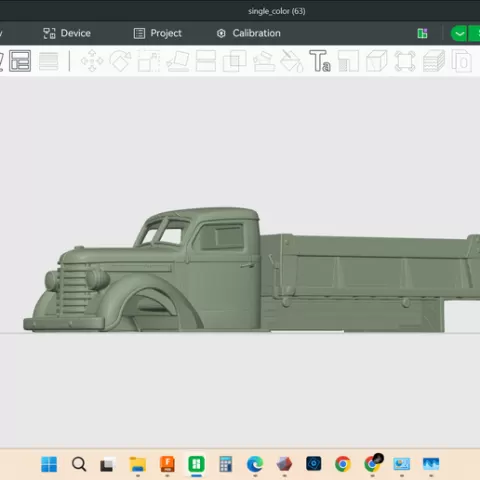Open the Windows Start menu
This screenshot has width=480, height=480.
coord(49,464)
